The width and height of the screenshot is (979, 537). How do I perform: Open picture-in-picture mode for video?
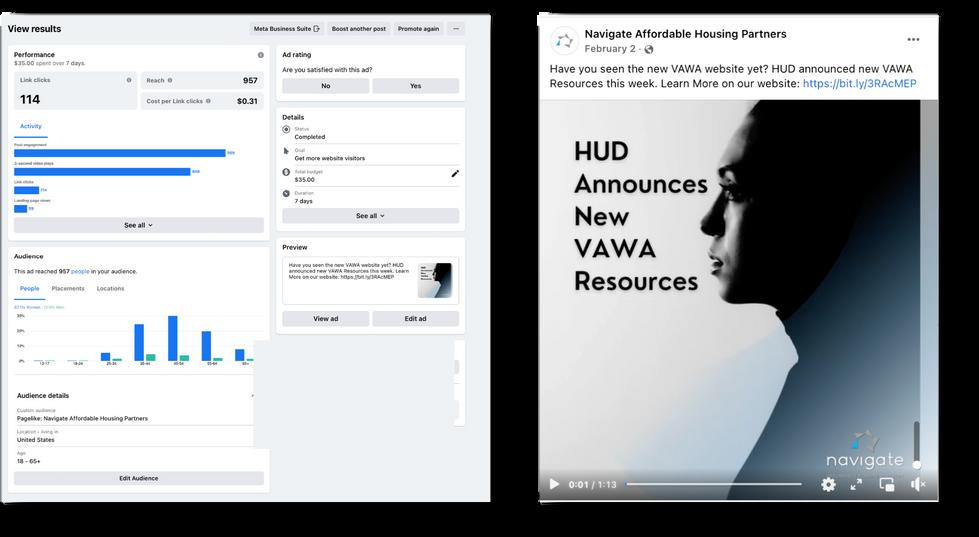pyautogui.click(x=887, y=484)
